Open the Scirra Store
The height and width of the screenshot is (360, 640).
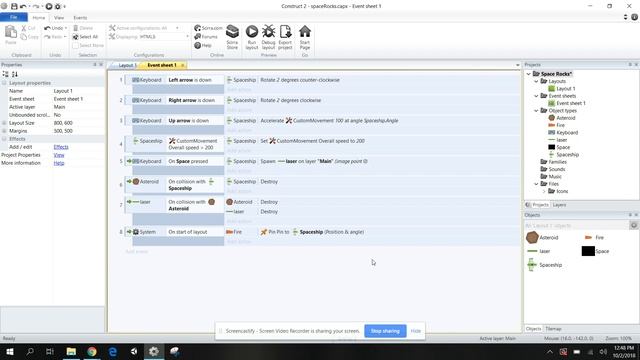pos(232,37)
